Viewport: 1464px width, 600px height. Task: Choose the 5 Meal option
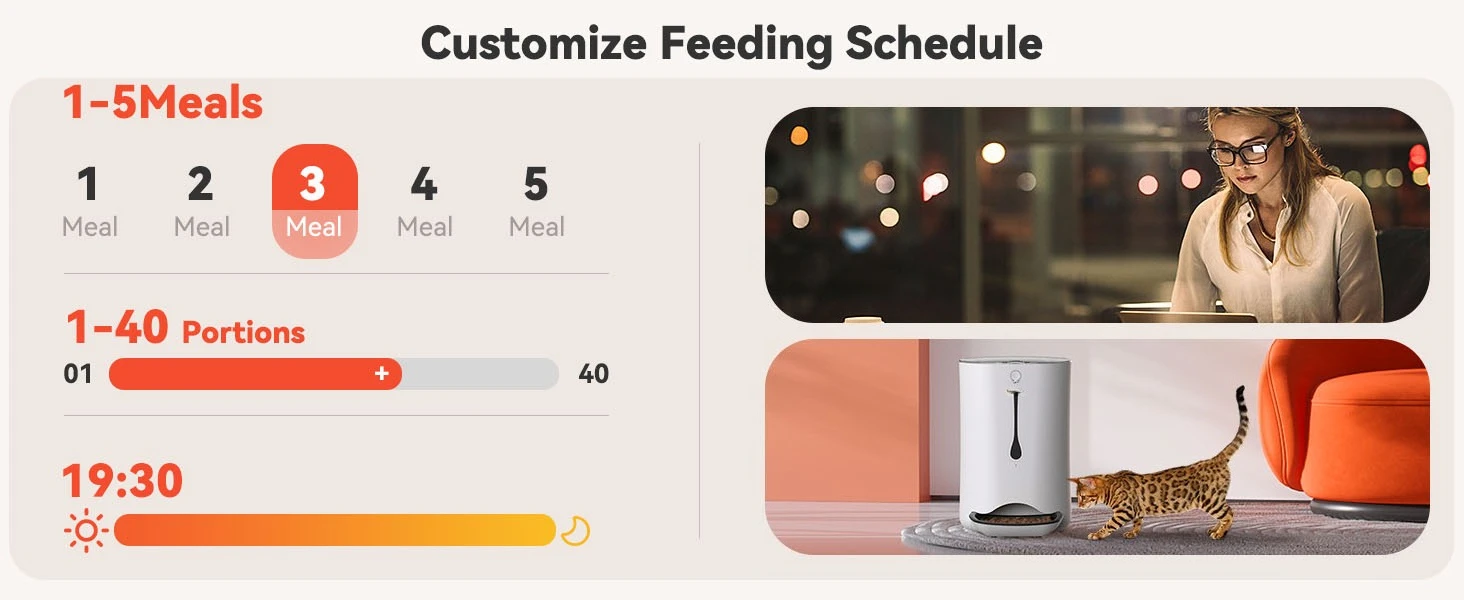[x=537, y=202]
